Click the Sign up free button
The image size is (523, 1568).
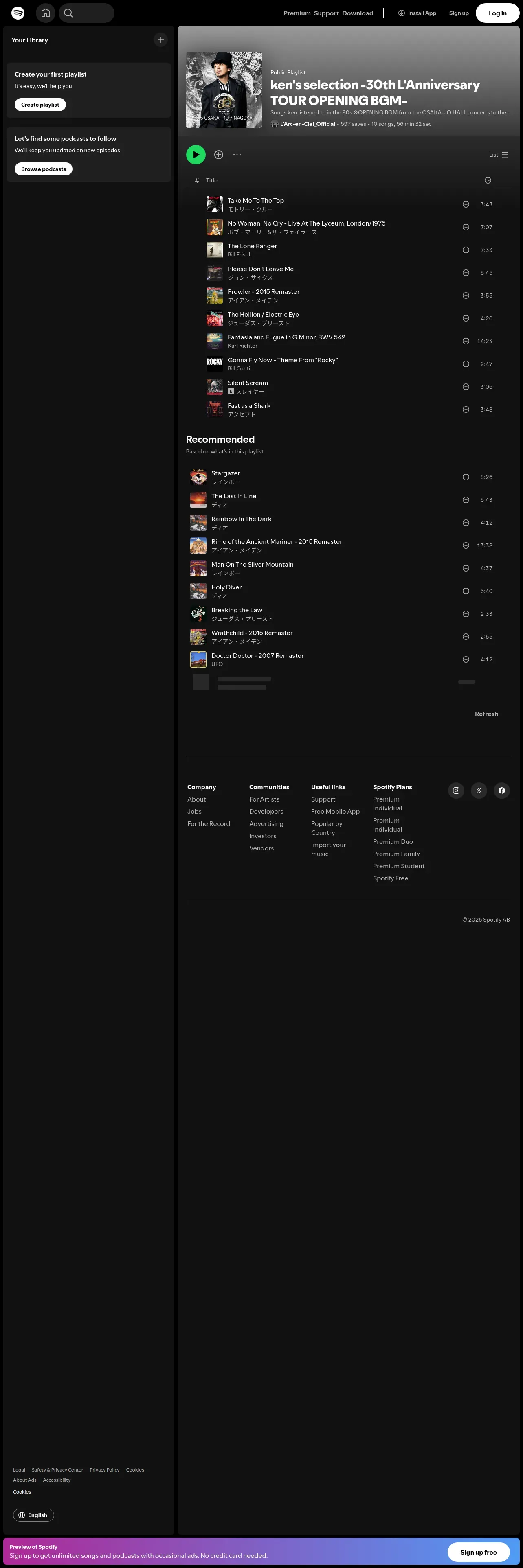479,1552
